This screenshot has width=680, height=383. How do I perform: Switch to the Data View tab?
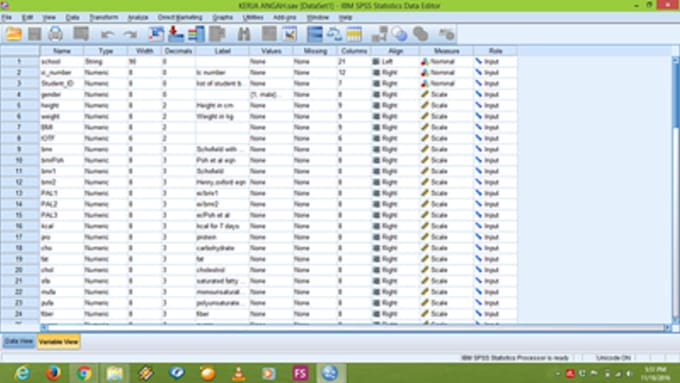point(18,341)
